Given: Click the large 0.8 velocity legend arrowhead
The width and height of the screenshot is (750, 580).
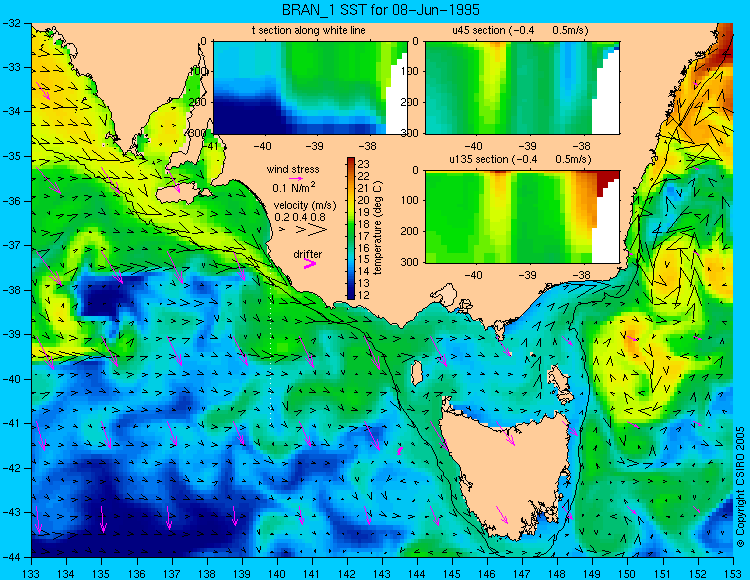Looking at the screenshot, I should pyautogui.click(x=317, y=230).
